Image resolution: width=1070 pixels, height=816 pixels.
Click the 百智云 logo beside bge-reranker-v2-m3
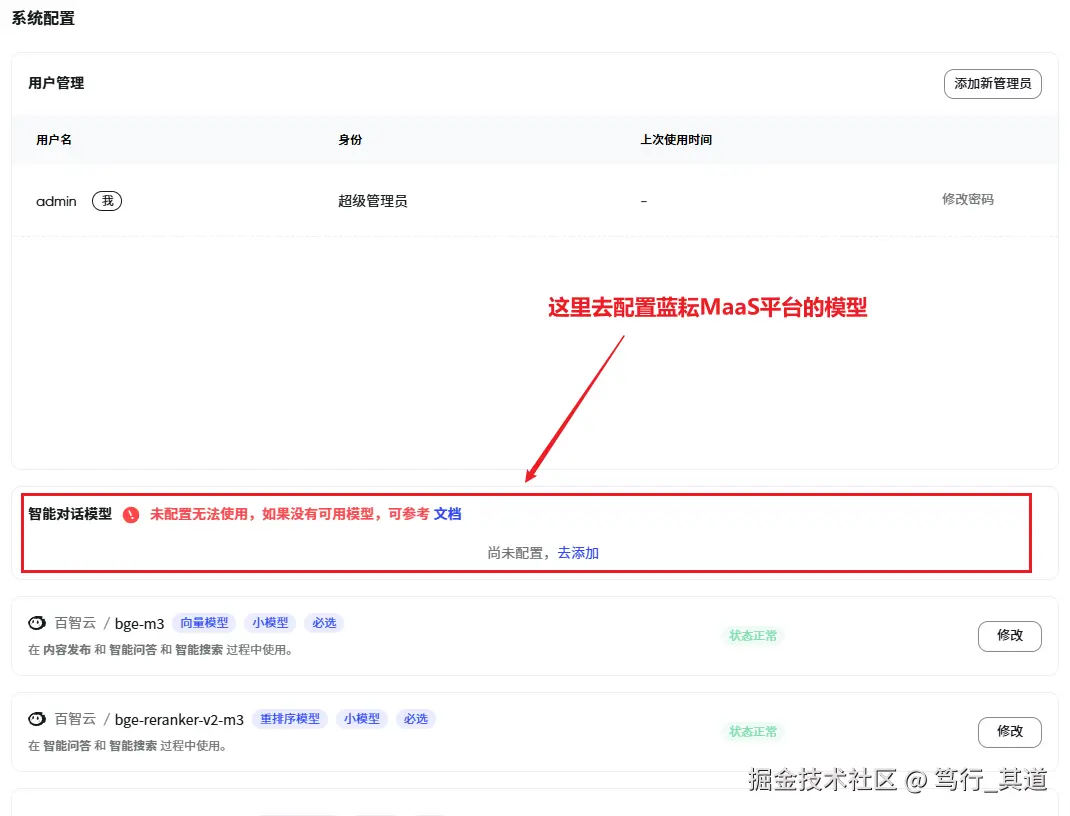[x=37, y=718]
